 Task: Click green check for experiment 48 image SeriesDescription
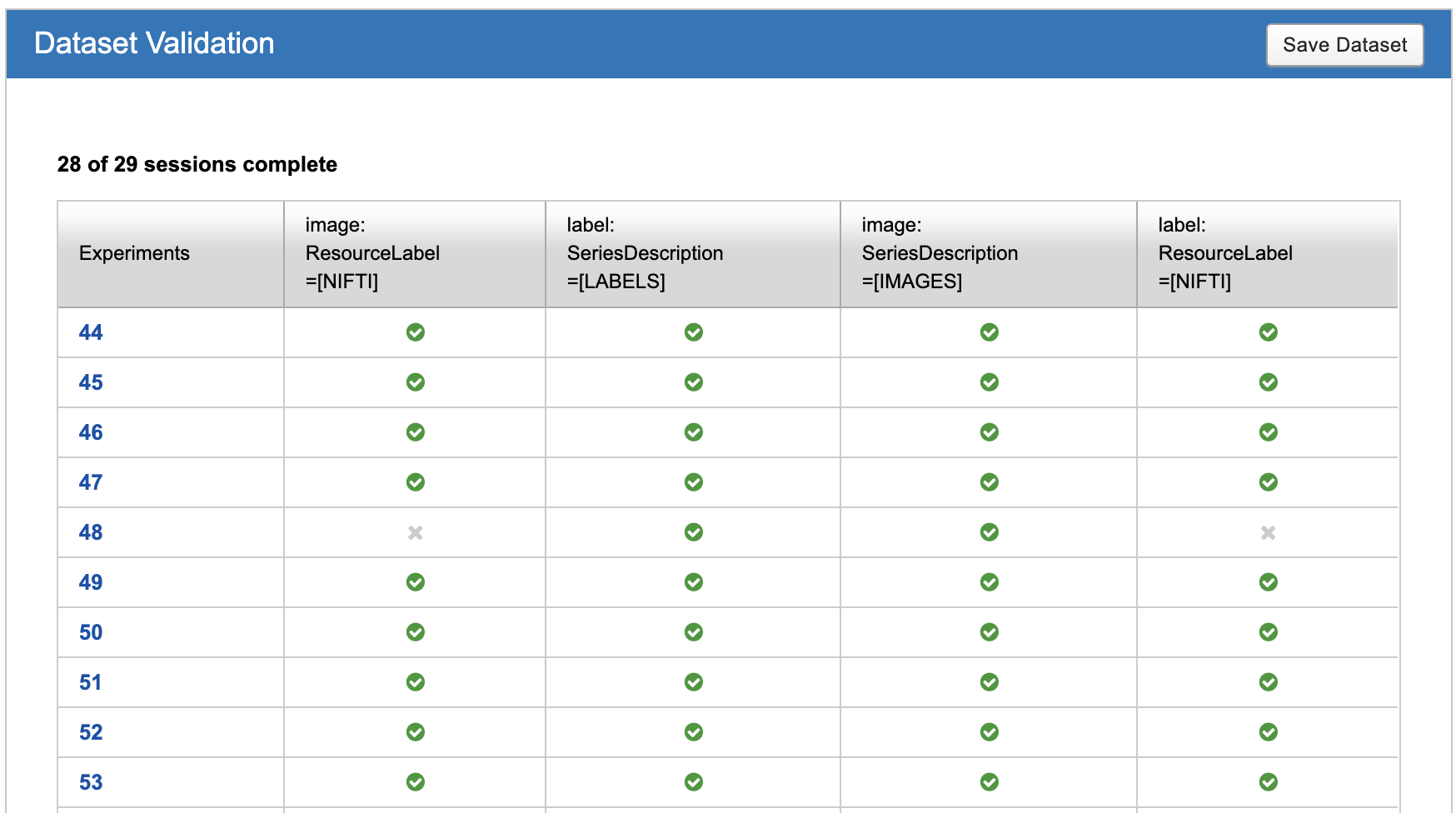tap(989, 532)
